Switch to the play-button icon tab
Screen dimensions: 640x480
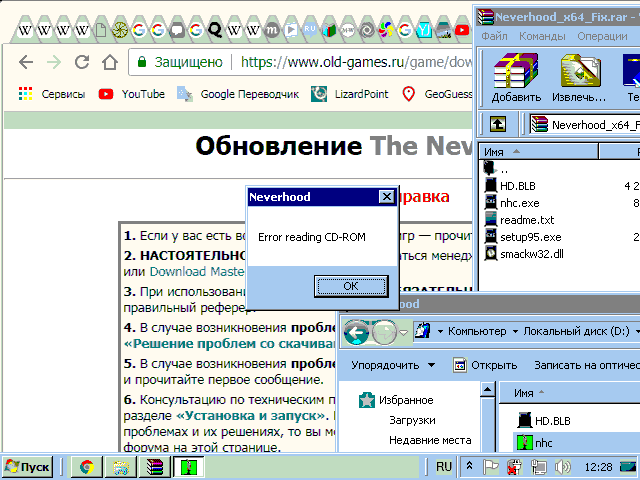click(x=291, y=30)
